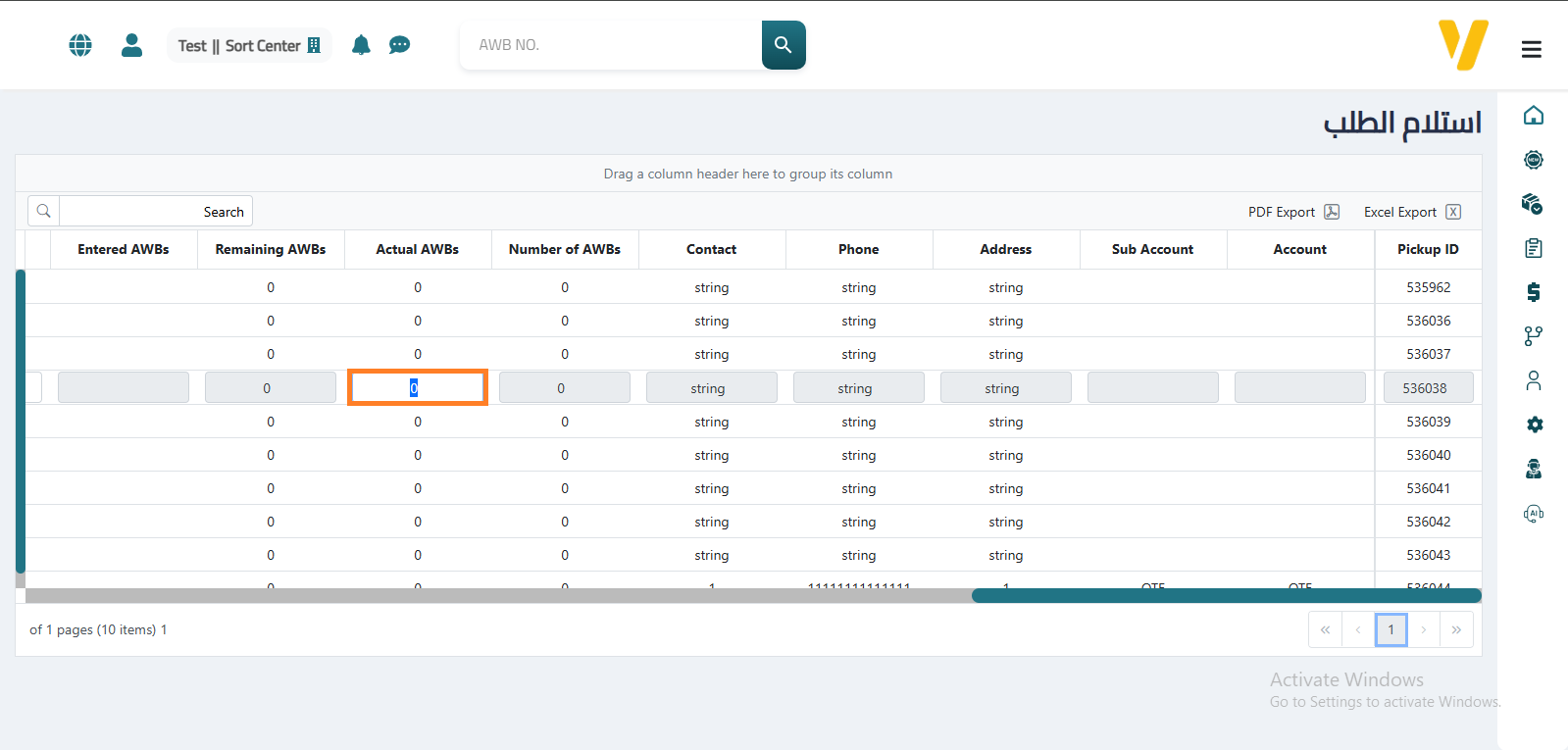The image size is (1568, 750).
Task: Click the horizontal scrollbar thumb of grid
Action: click(1226, 596)
